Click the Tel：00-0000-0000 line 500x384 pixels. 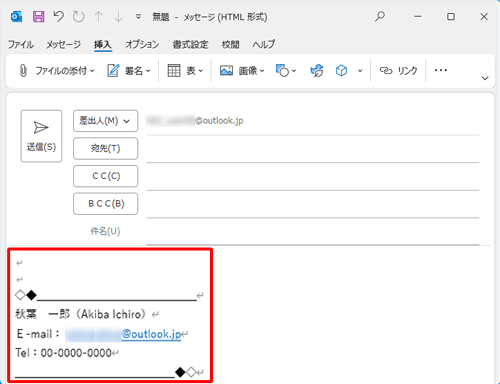click(x=63, y=353)
